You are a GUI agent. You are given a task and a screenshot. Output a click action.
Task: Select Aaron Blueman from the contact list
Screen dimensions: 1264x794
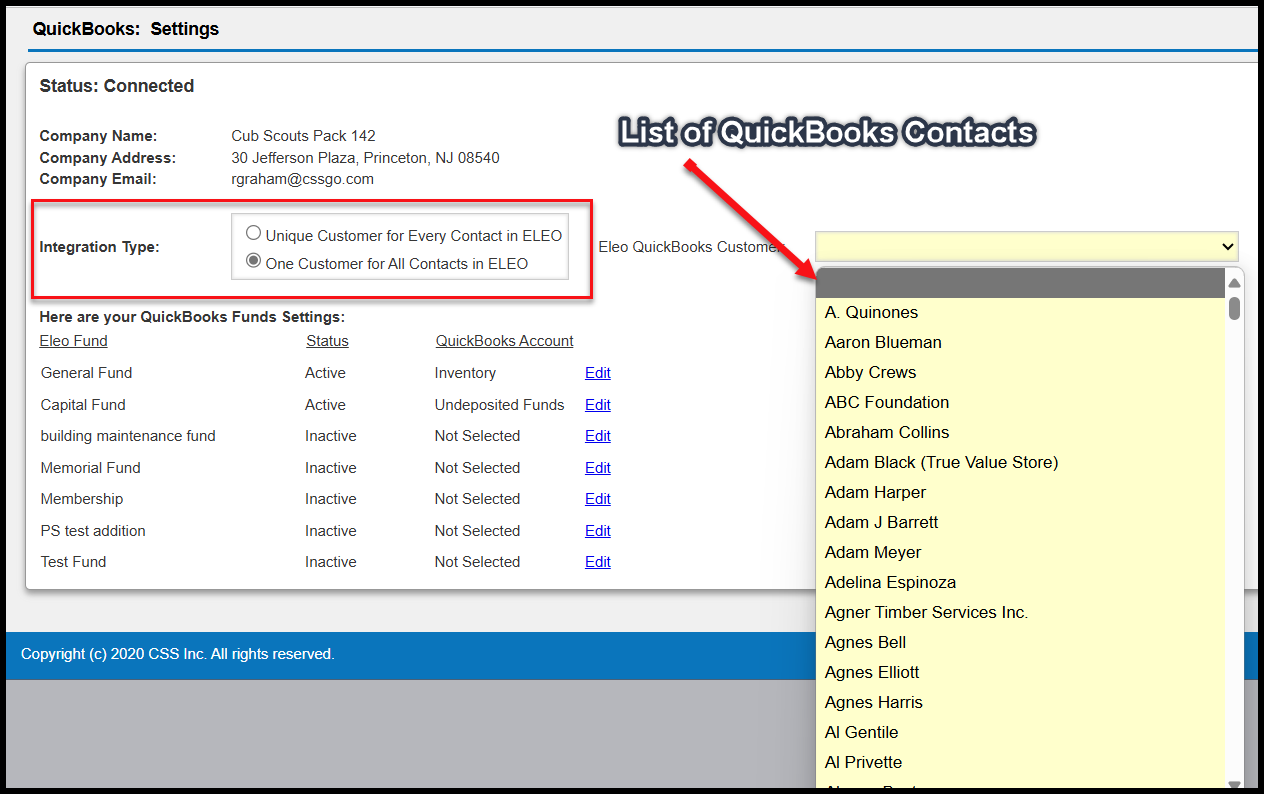[x=1020, y=343]
